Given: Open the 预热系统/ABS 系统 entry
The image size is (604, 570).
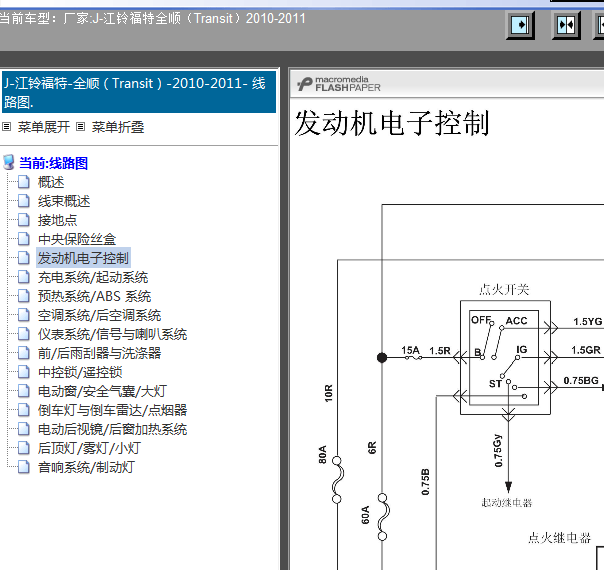Looking at the screenshot, I should coord(94,296).
